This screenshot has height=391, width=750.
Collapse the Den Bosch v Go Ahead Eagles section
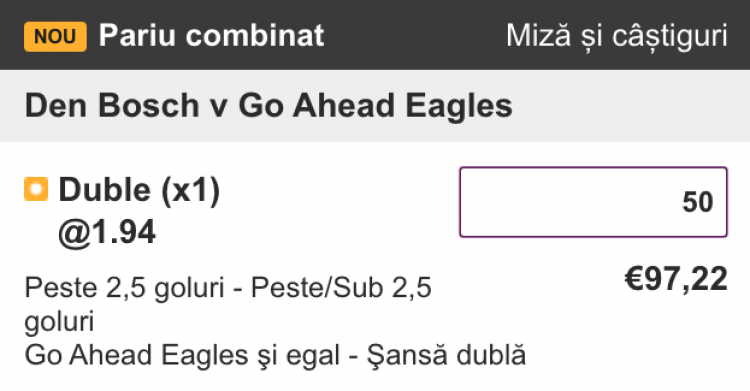tap(375, 106)
